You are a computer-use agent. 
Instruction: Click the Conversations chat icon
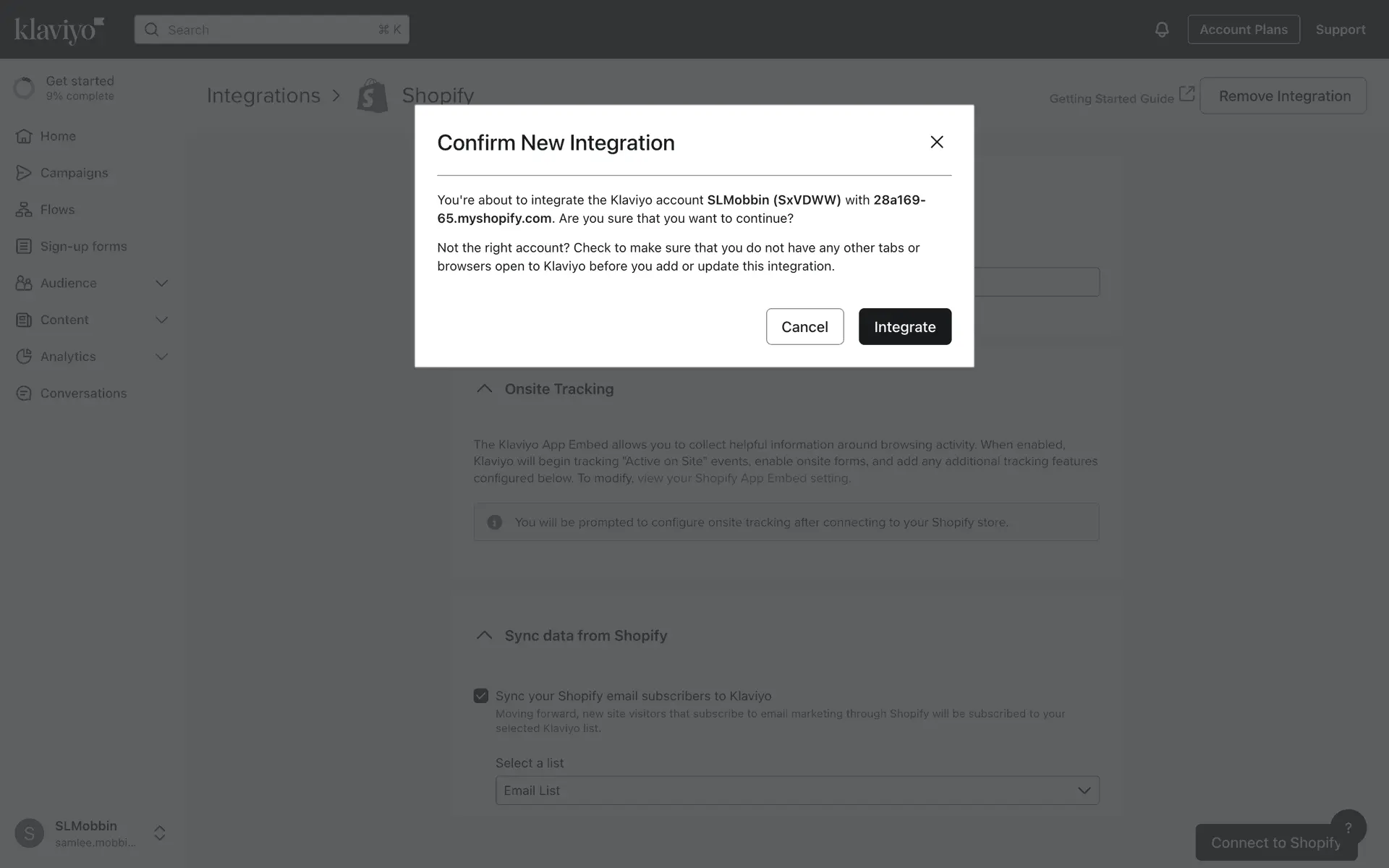(x=24, y=393)
